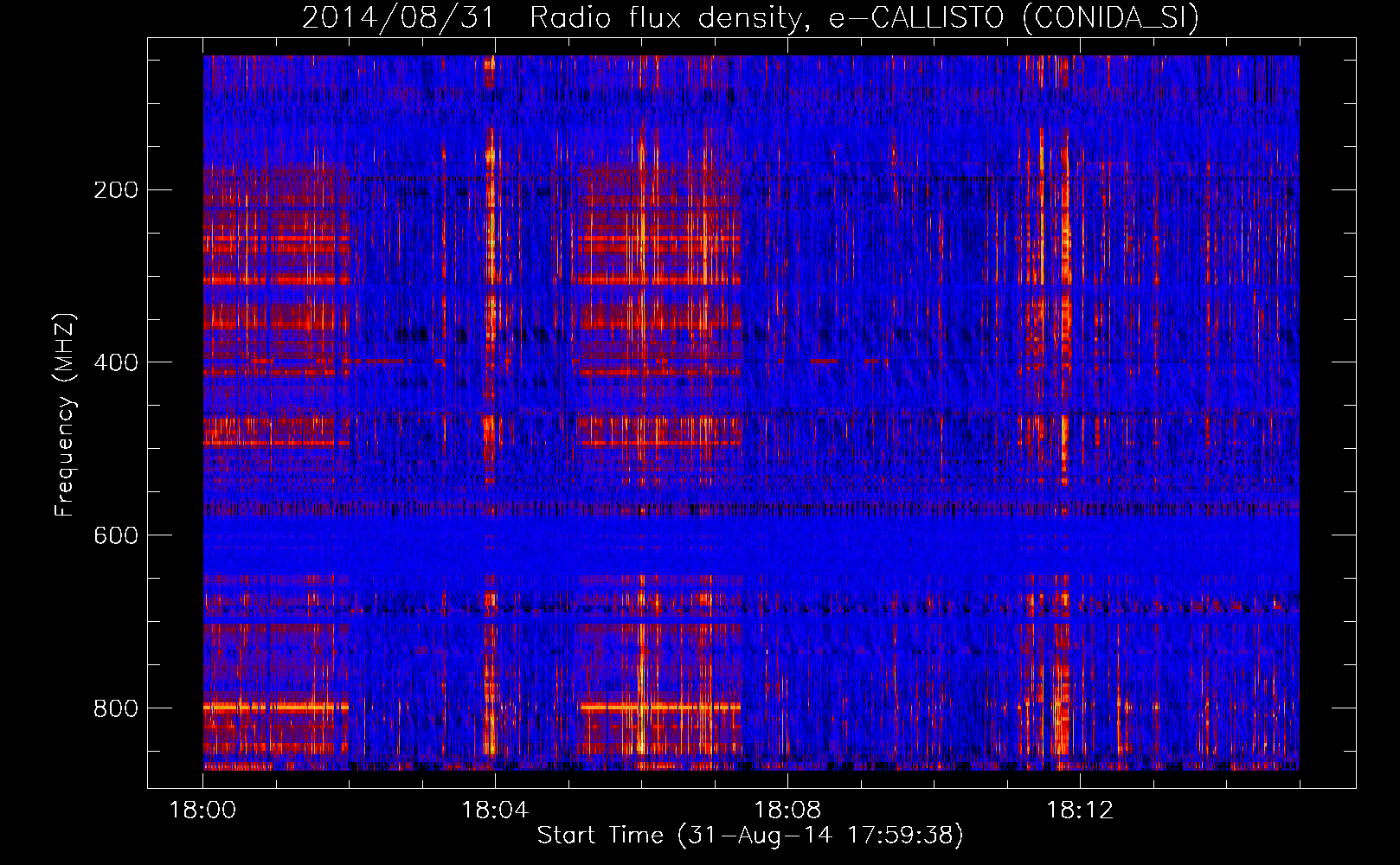The width and height of the screenshot is (1400, 865).
Task: Click the '18:08' time tick label
Action: tap(787, 810)
